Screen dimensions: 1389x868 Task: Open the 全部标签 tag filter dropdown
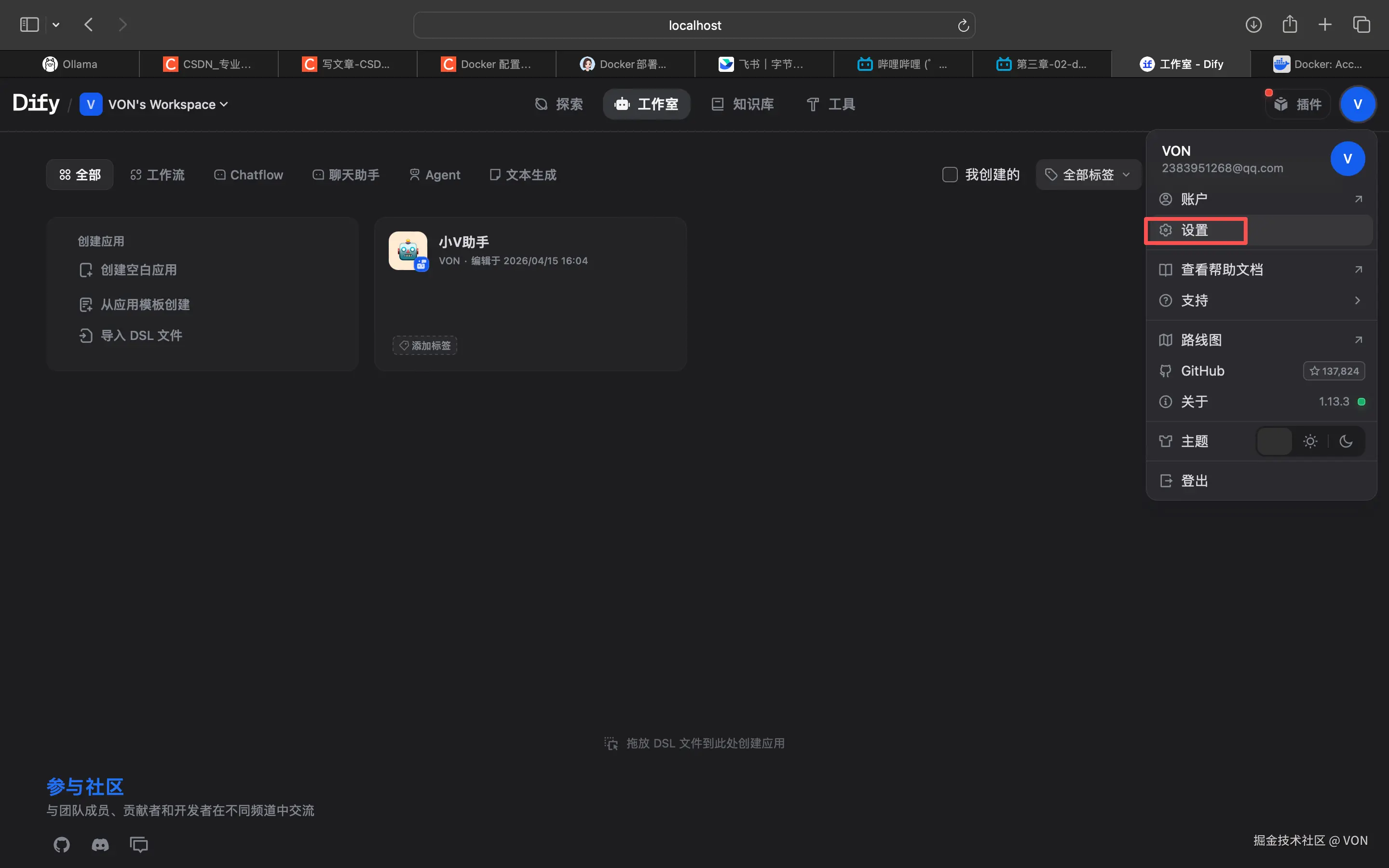point(1088,175)
